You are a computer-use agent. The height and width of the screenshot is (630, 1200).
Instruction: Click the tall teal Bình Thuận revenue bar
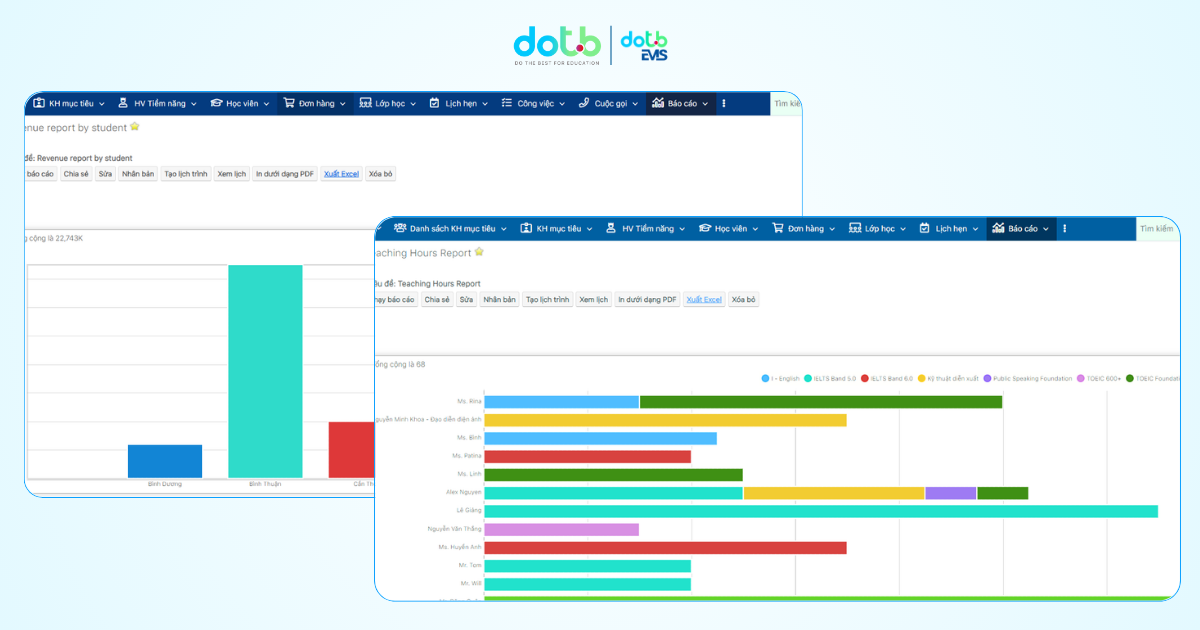pyautogui.click(x=265, y=371)
